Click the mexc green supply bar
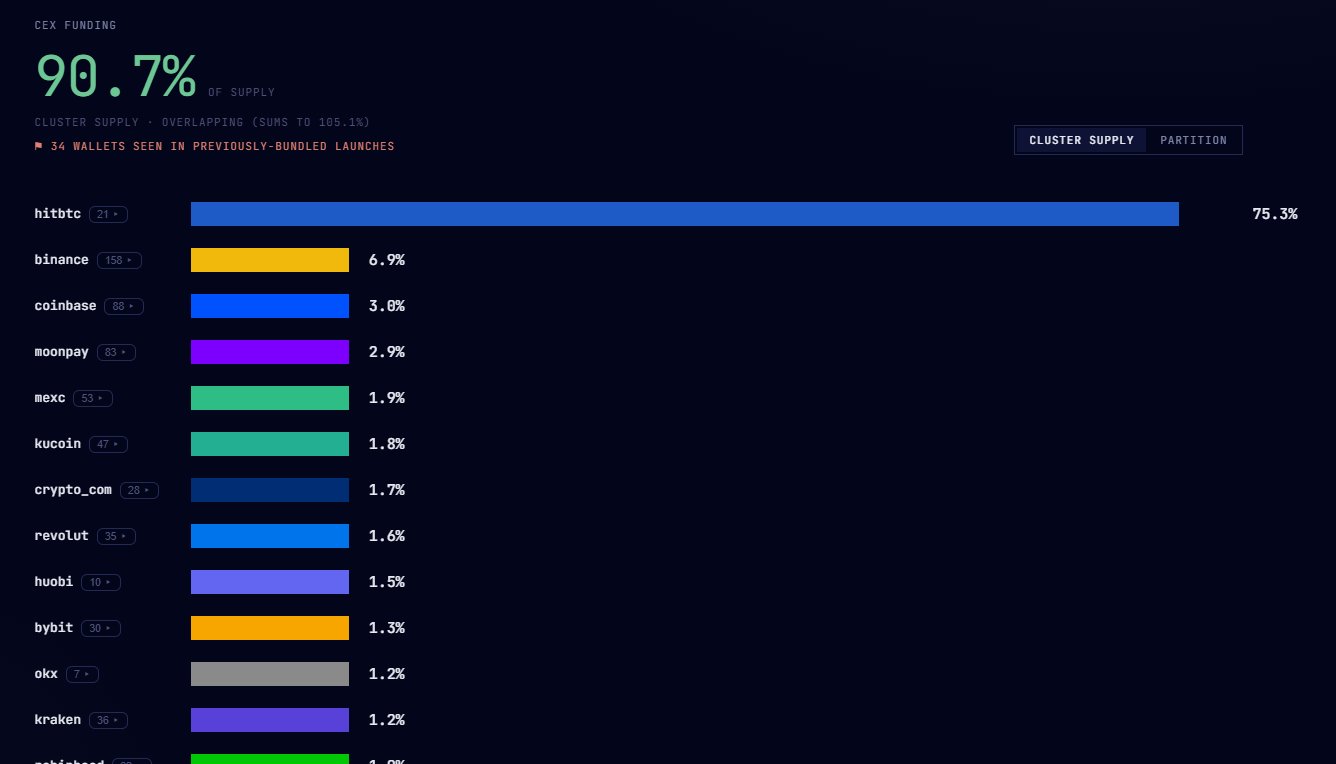This screenshot has width=1336, height=764. [270, 398]
